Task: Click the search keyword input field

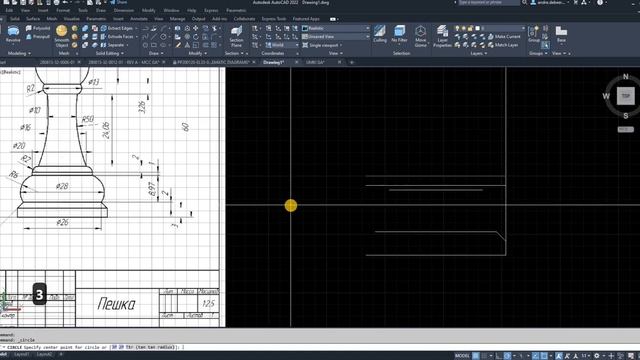Action: tap(488, 2)
